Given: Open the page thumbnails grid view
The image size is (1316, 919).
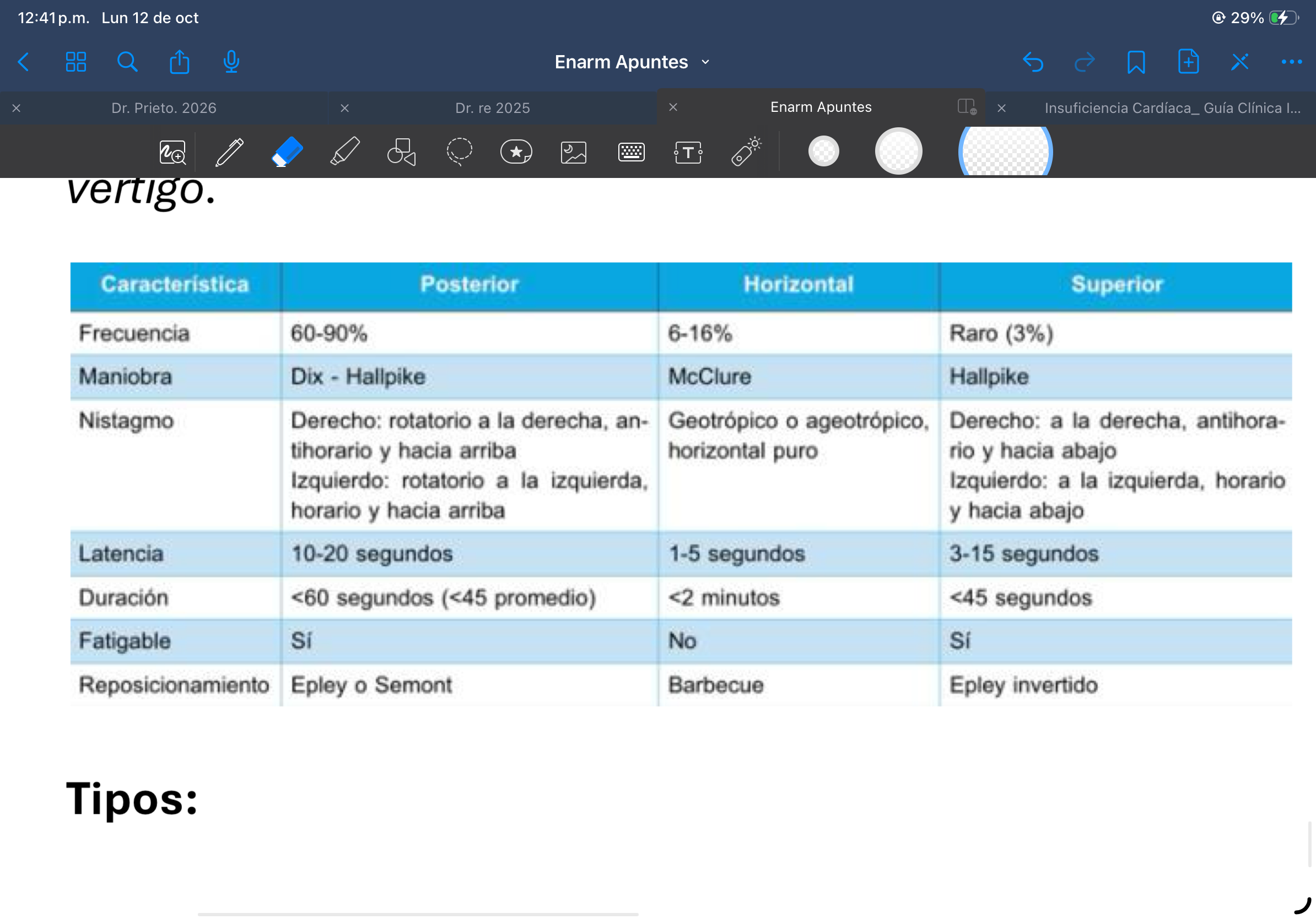Looking at the screenshot, I should [75, 62].
